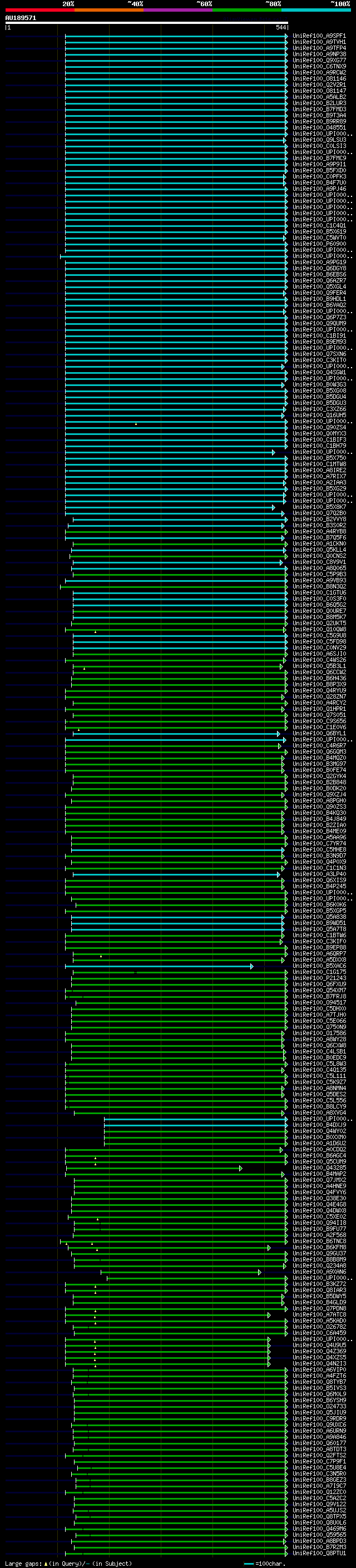Image resolution: width=356 pixels, height=1568 pixels.
Task: Click the cyan ~100% legend segment
Action: coord(316,10)
